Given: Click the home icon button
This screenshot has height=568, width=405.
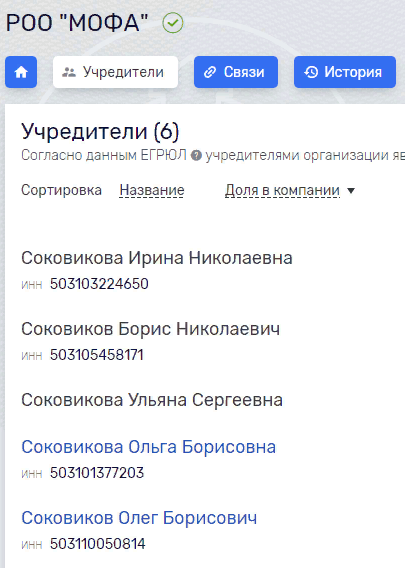Looking at the screenshot, I should (x=21, y=72).
